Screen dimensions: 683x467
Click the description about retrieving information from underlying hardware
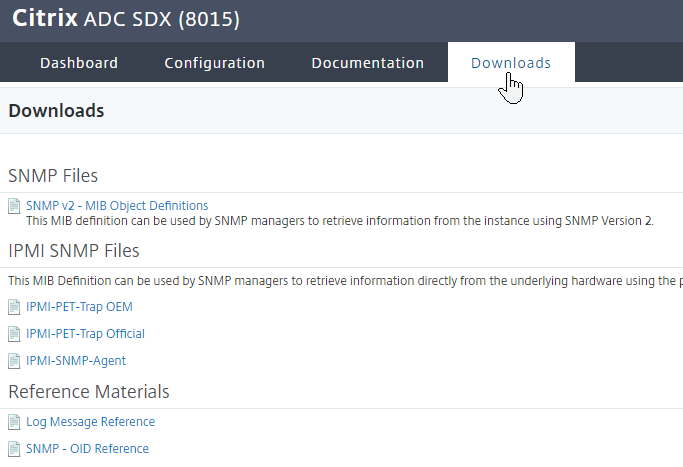click(345, 281)
